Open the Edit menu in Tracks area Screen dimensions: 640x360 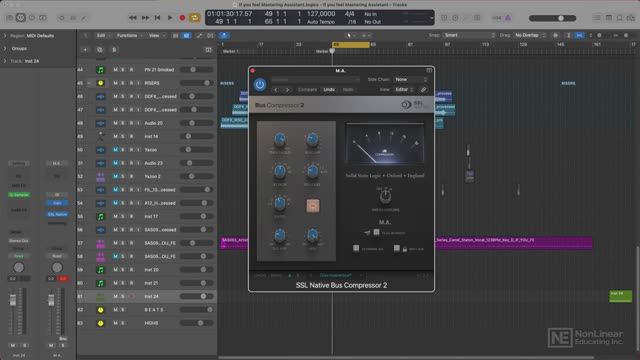tap(102, 36)
